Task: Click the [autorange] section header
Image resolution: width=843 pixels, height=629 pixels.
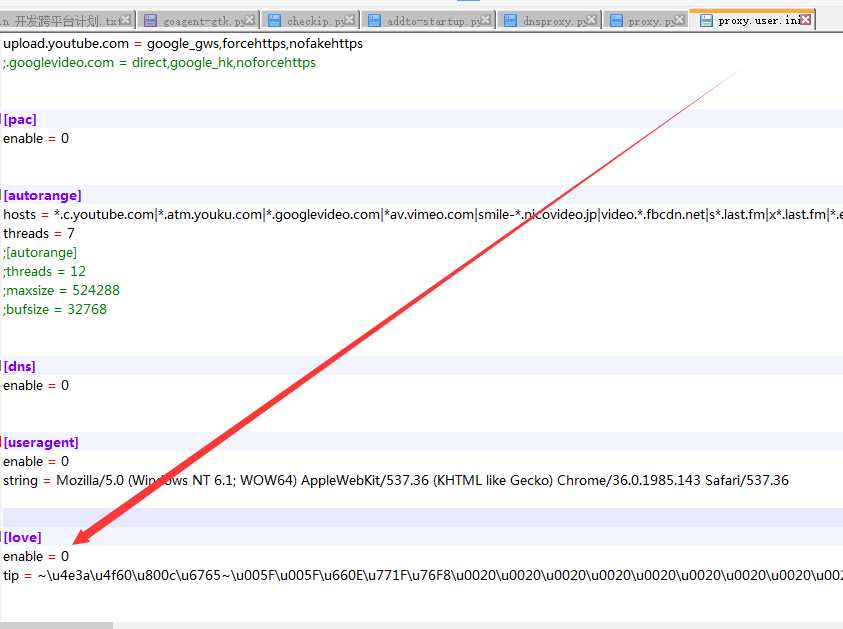Action: 42,195
